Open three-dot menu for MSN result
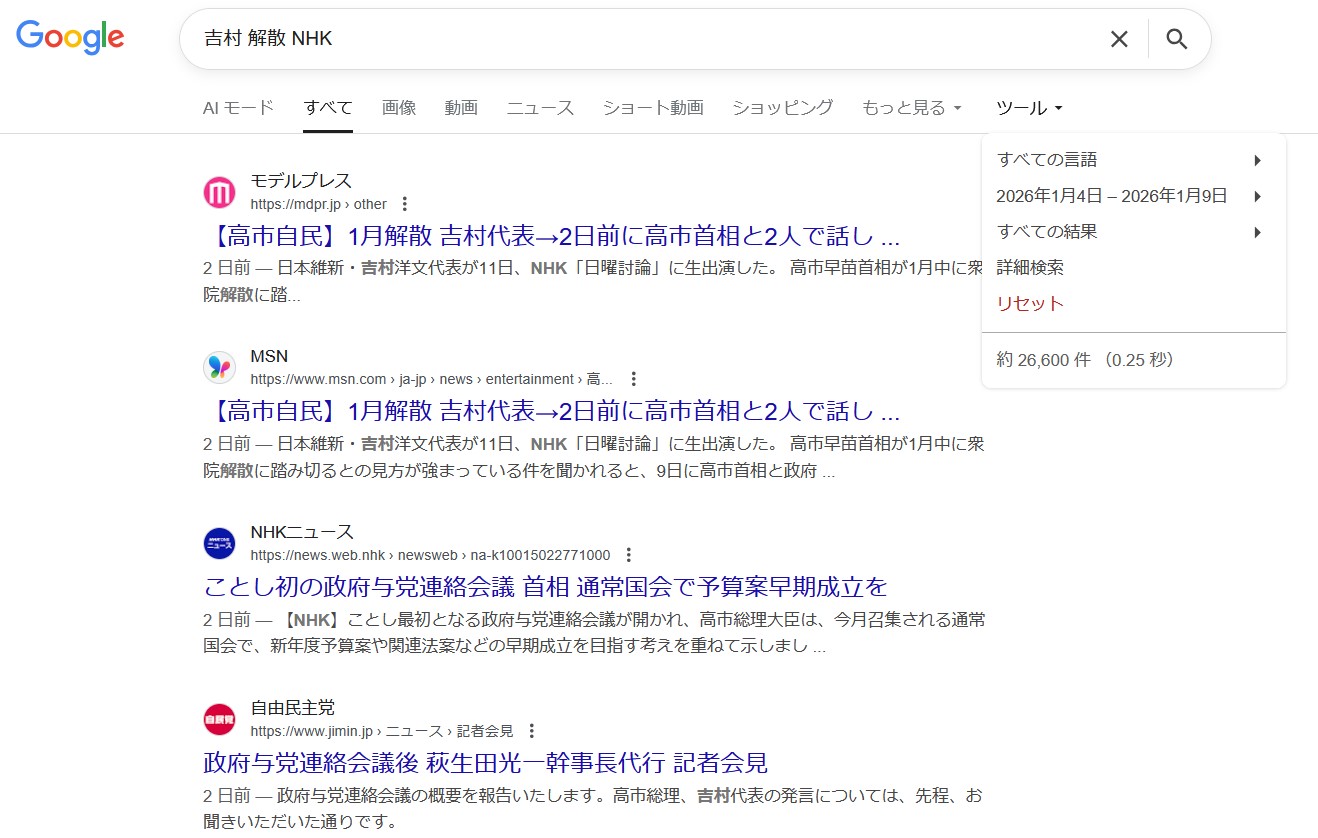Image resolution: width=1318 pixels, height=838 pixels. click(633, 379)
